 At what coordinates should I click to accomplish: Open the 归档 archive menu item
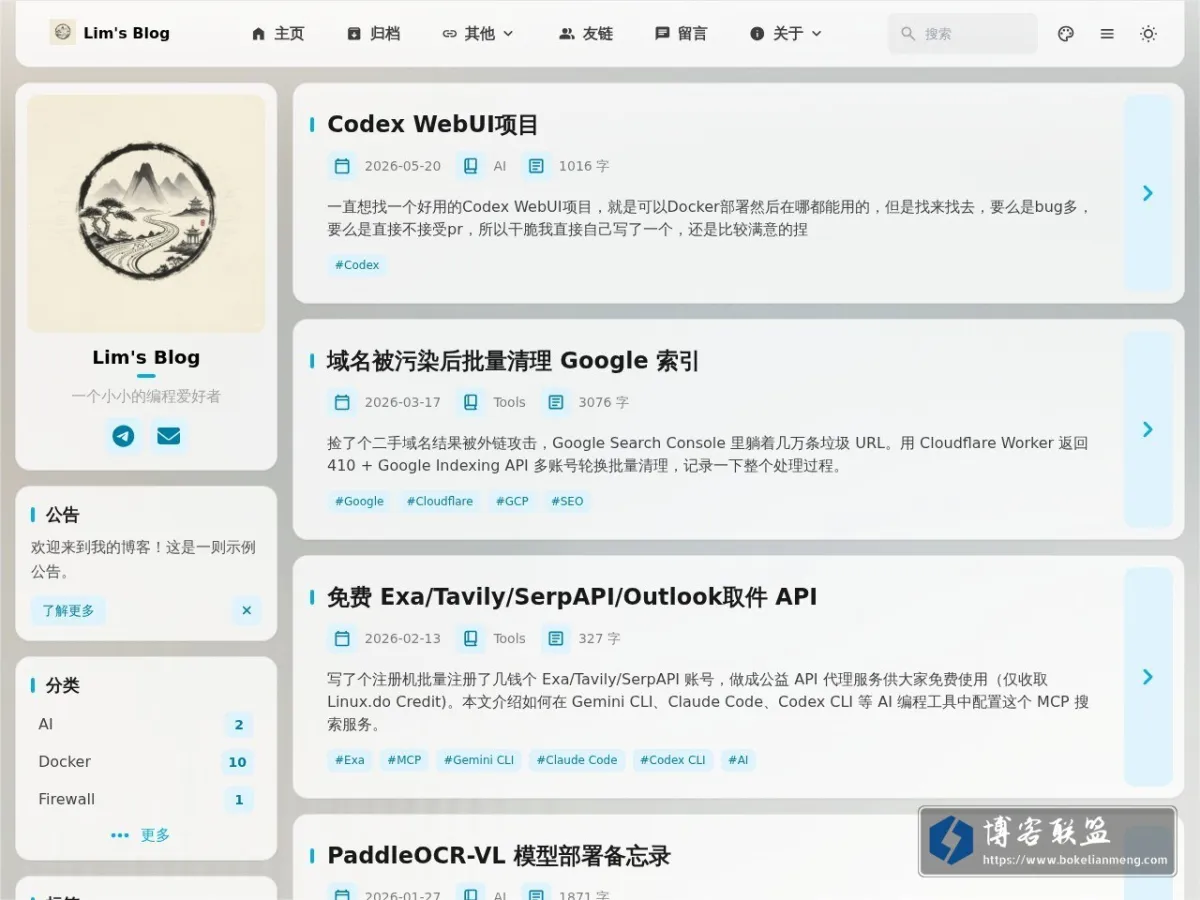pyautogui.click(x=373, y=33)
